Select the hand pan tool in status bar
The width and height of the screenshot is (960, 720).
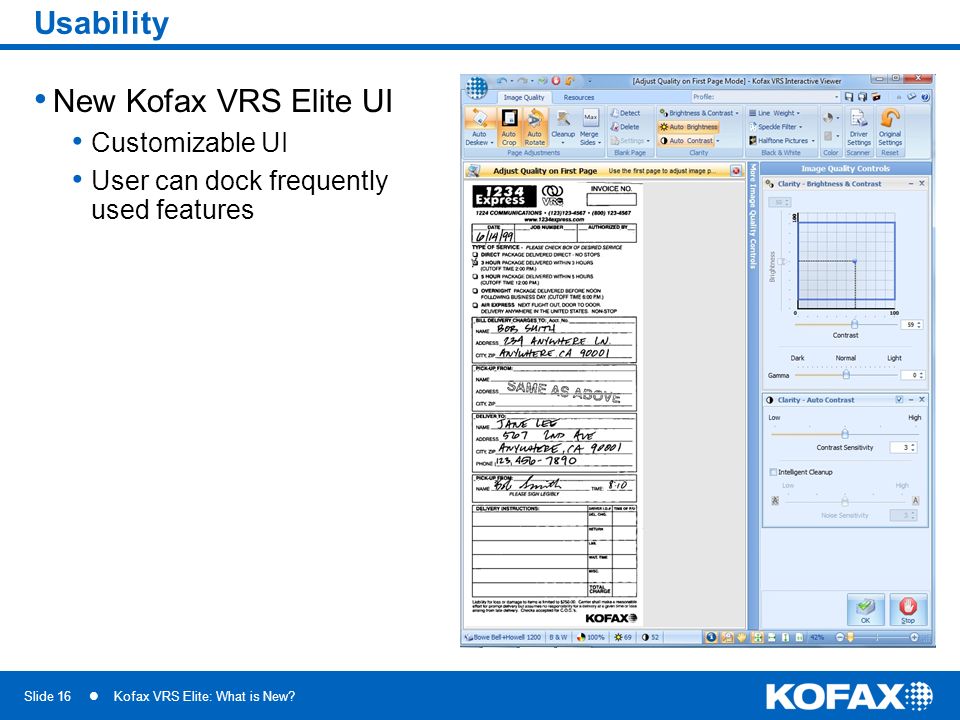tap(741, 637)
